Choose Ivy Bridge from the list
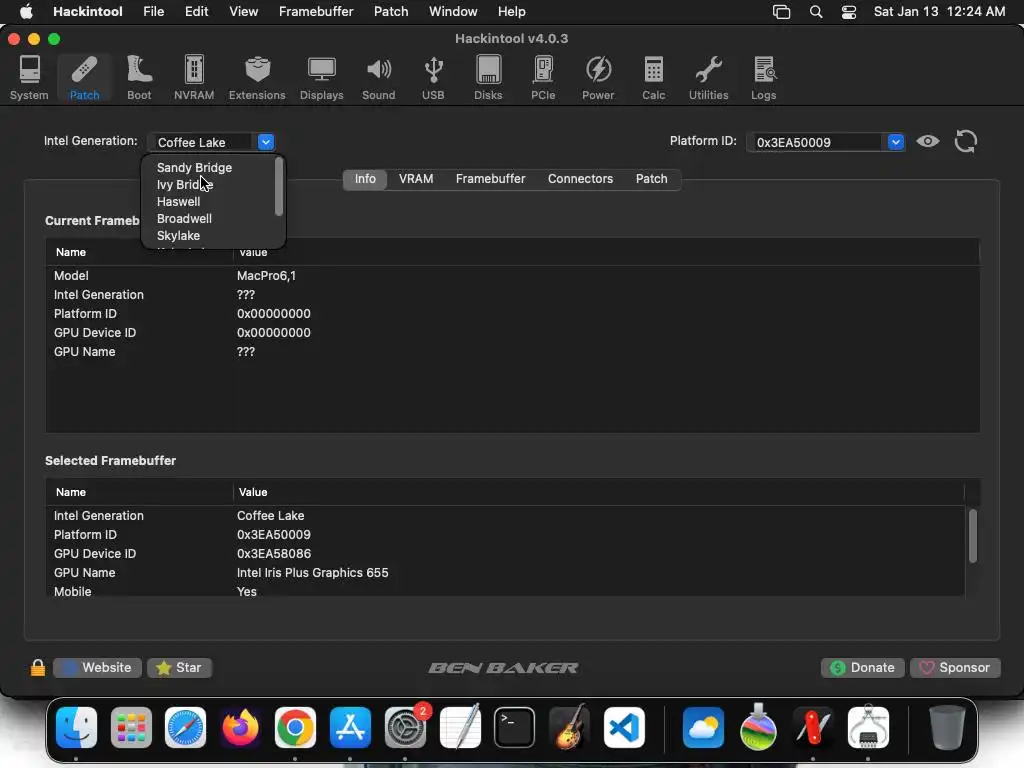Viewport: 1024px width, 768px height. pos(185,184)
